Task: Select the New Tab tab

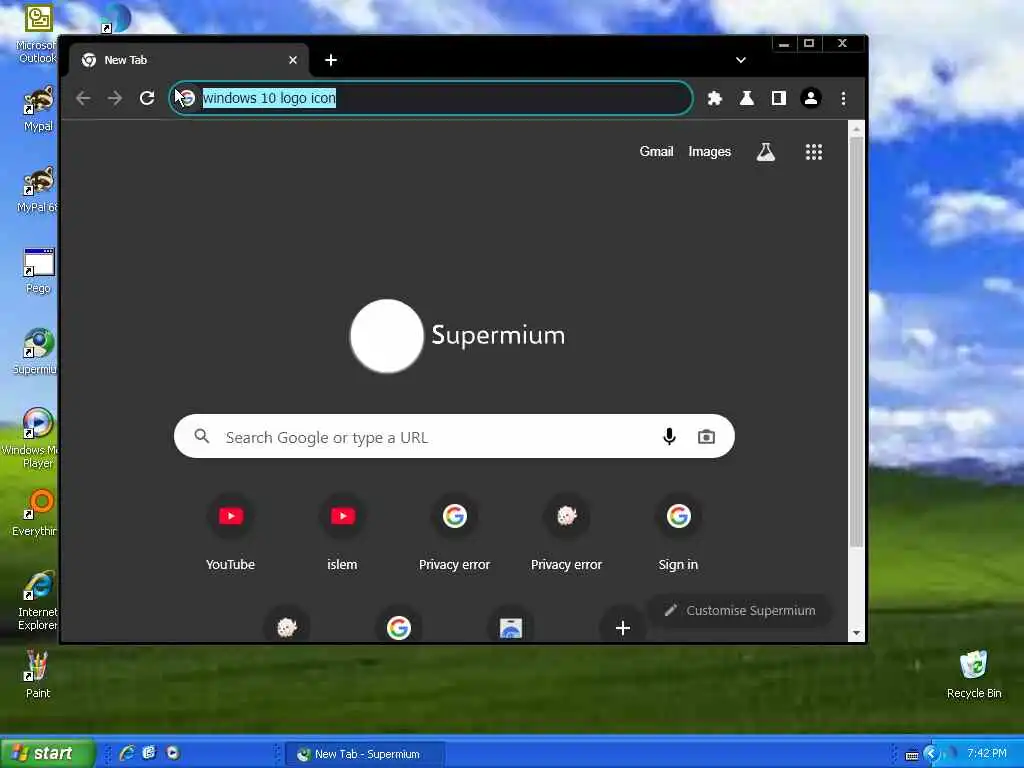Action: 189,60
